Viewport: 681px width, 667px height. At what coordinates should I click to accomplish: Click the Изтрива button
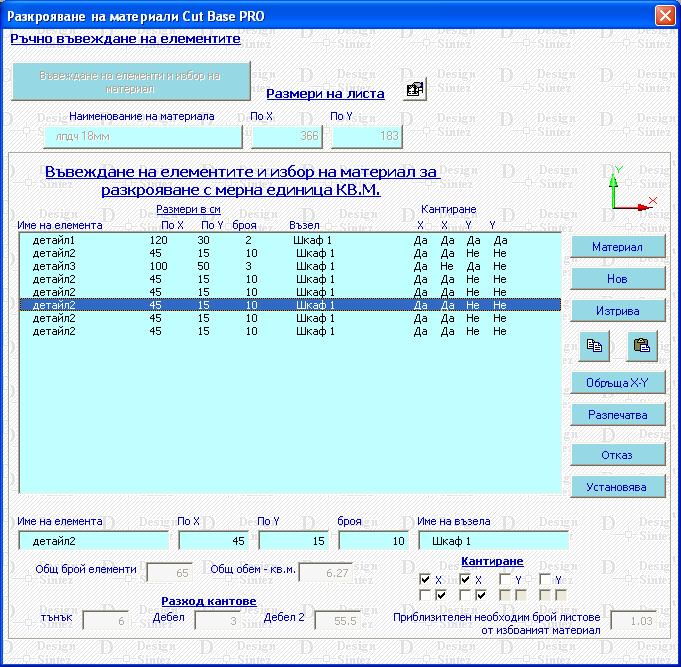pyautogui.click(x=618, y=311)
